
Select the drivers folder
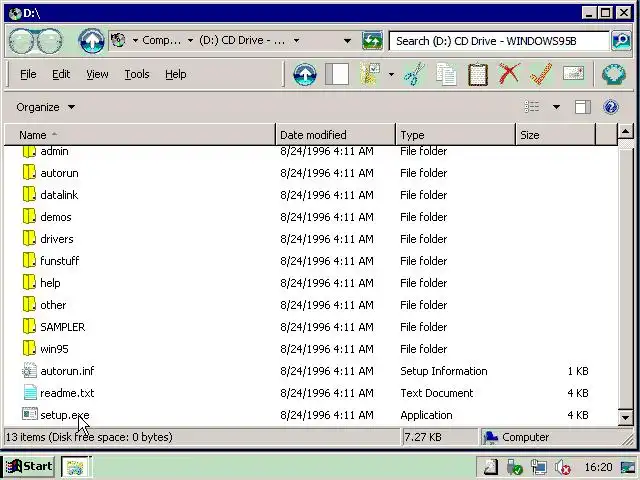pyautogui.click(x=48, y=239)
